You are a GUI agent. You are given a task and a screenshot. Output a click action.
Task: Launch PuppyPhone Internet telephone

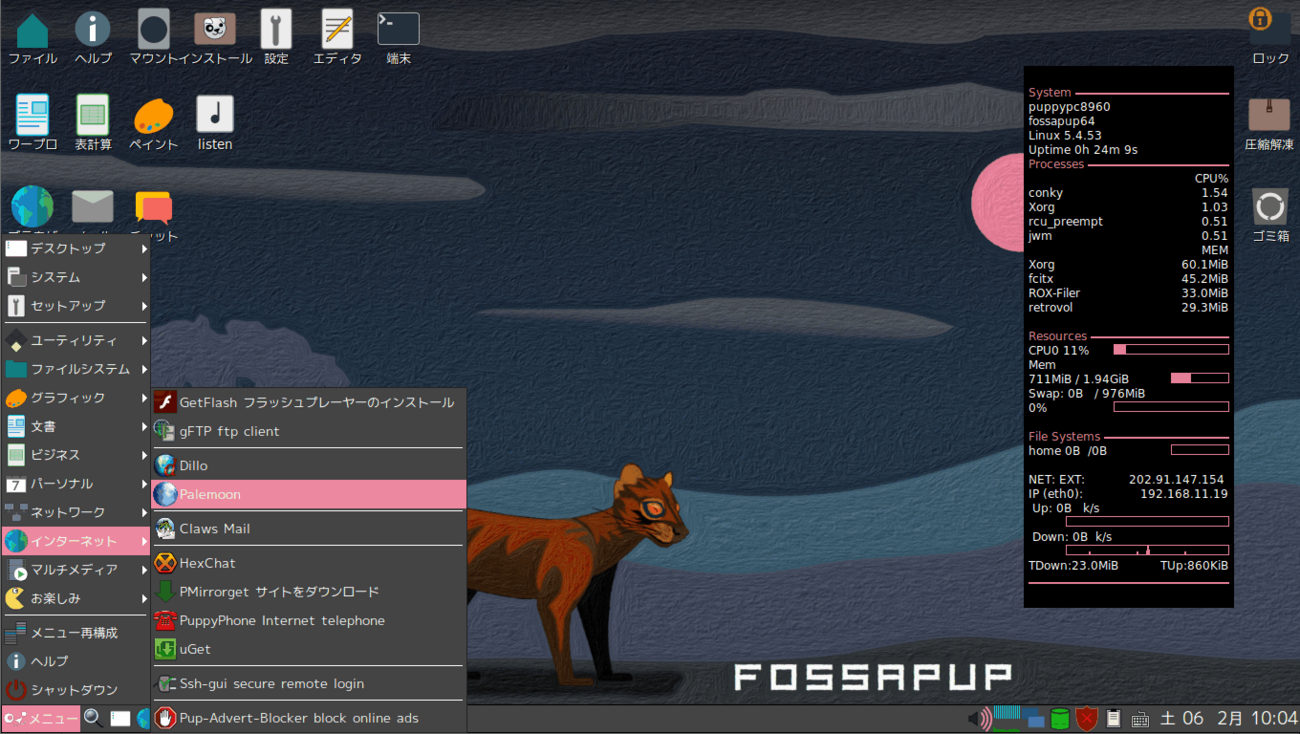point(309,621)
